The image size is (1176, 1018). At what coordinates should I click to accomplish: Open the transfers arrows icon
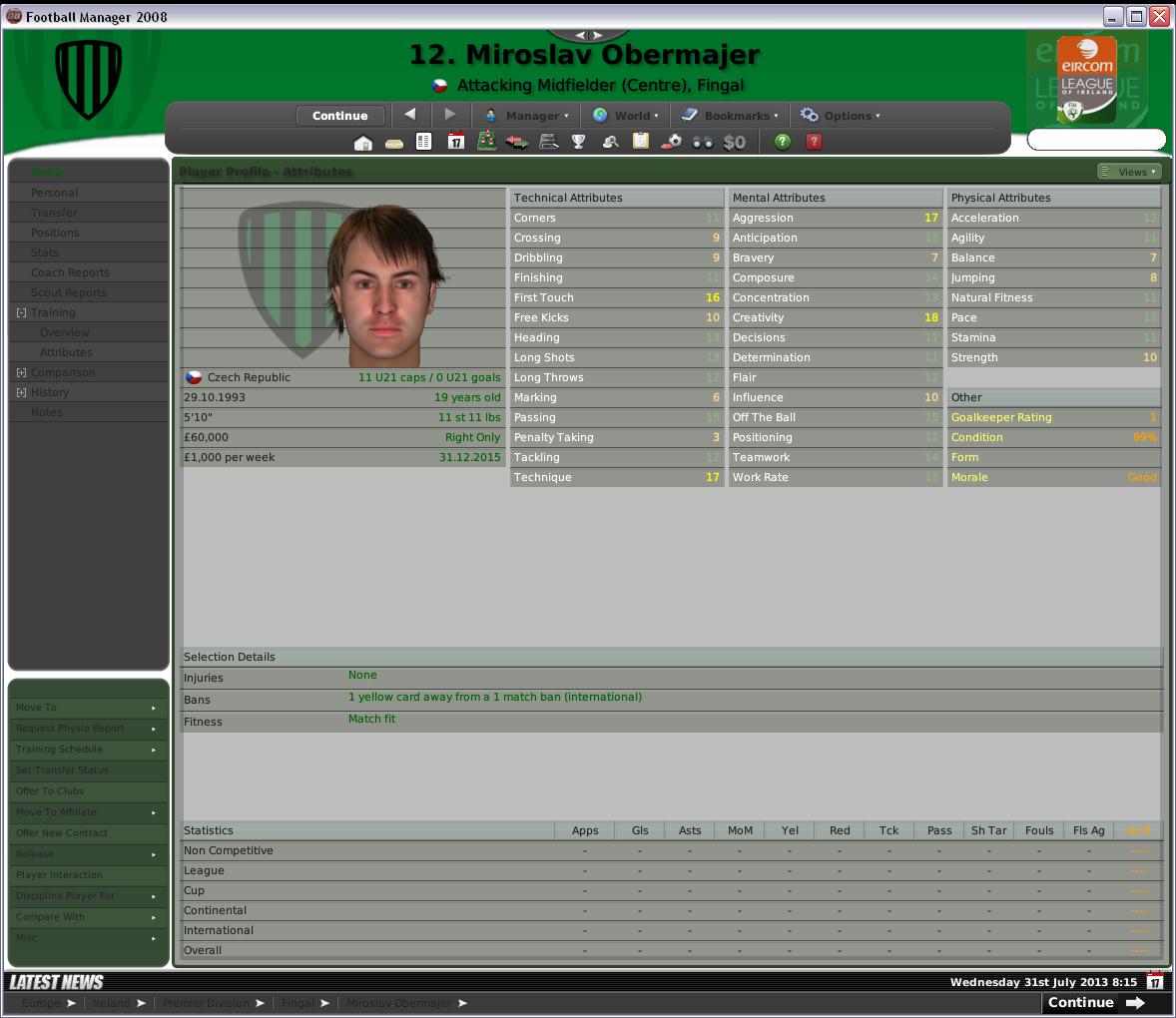pyautogui.click(x=517, y=142)
